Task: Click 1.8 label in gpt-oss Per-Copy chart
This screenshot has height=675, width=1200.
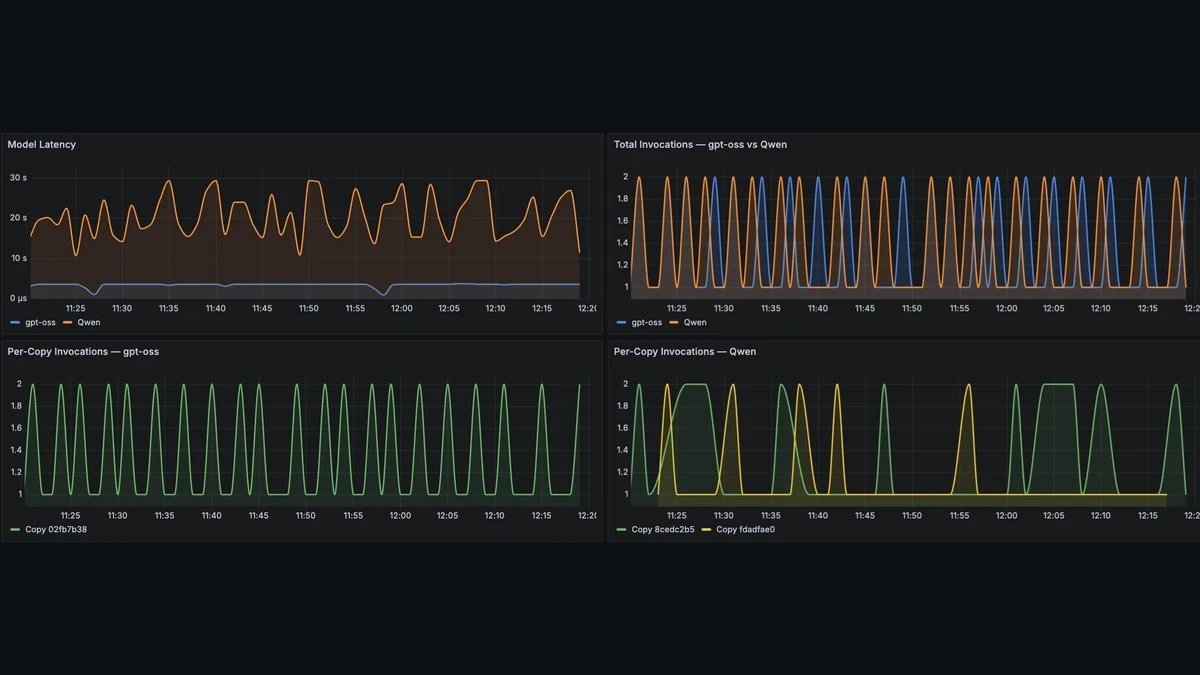Action: (x=15, y=406)
